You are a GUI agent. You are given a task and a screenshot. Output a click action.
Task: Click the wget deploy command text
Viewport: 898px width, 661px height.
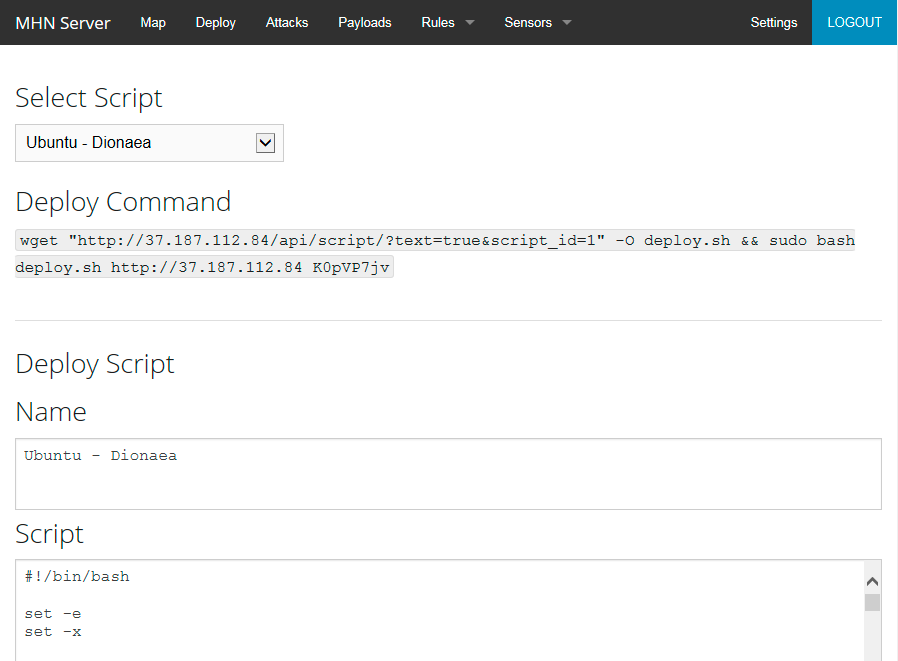pos(435,240)
